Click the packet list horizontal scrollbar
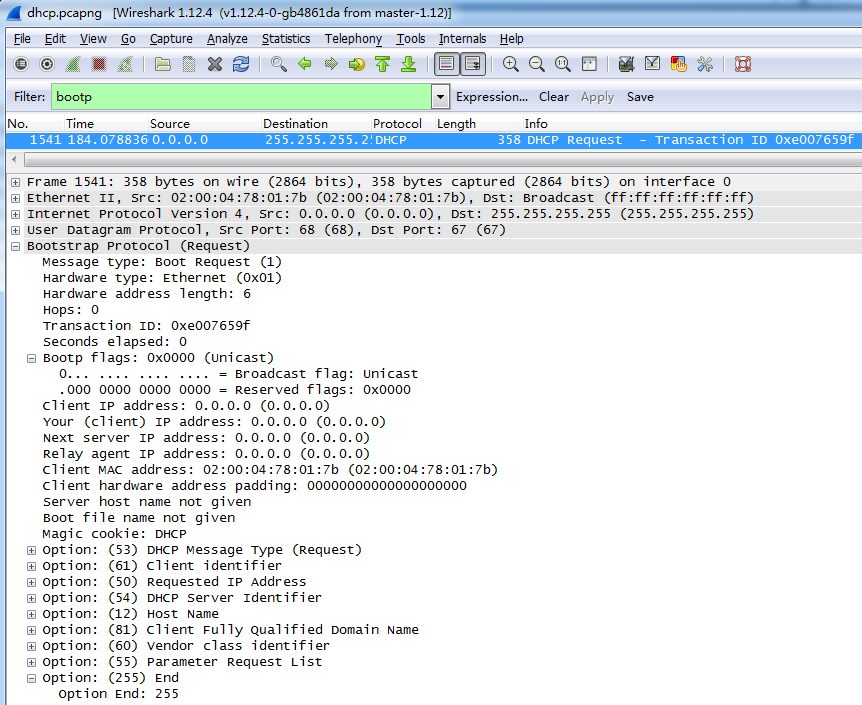This screenshot has width=862, height=705. pos(443,160)
